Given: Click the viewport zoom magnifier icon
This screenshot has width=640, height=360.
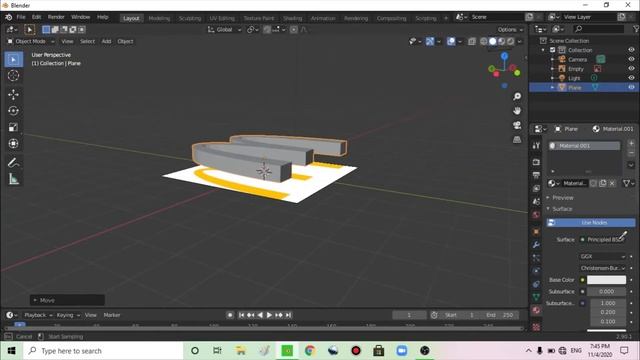Looking at the screenshot, I should (517, 96).
